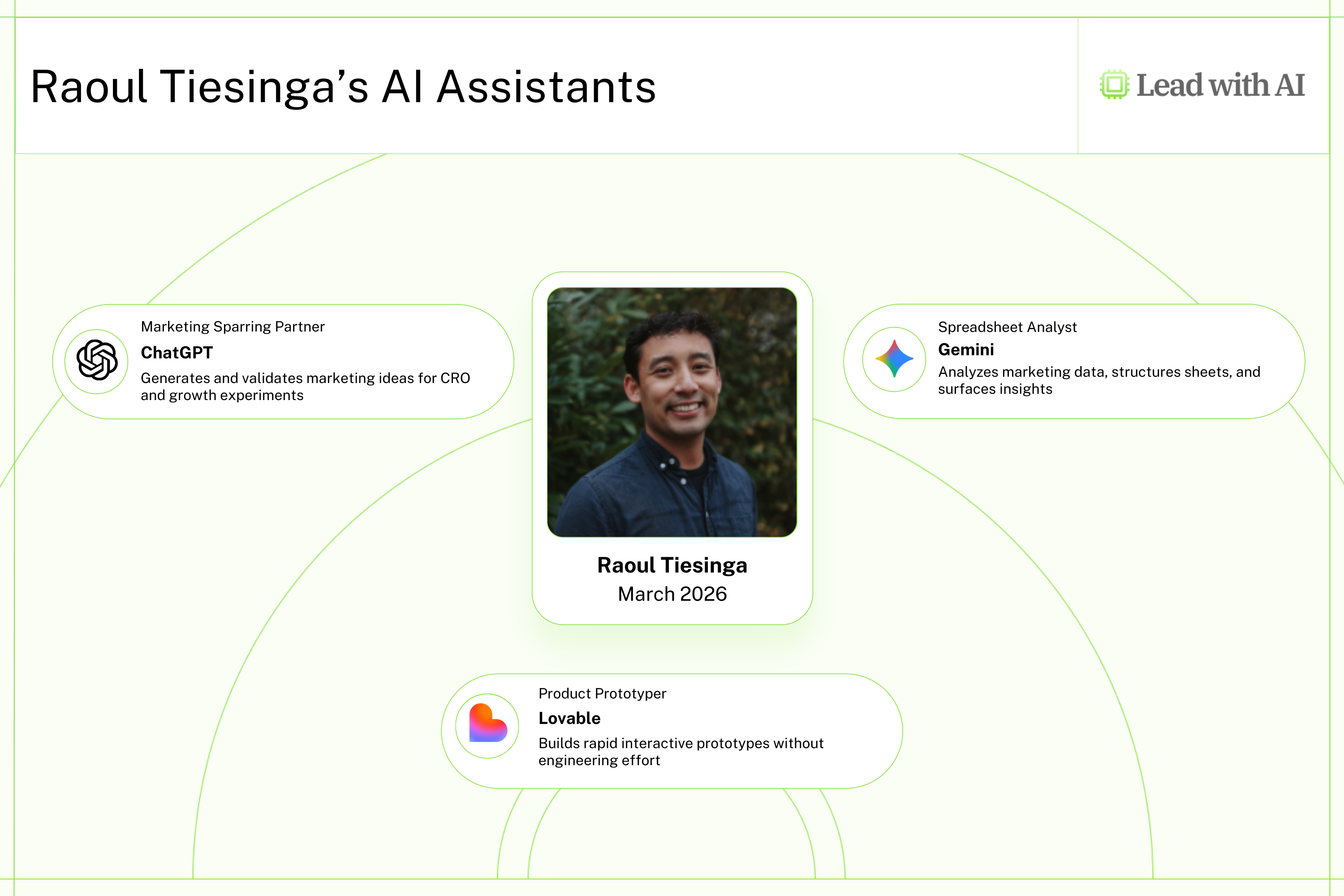Click the engineering effort line in the Lovable card
1344x896 pixels.
tap(599, 761)
